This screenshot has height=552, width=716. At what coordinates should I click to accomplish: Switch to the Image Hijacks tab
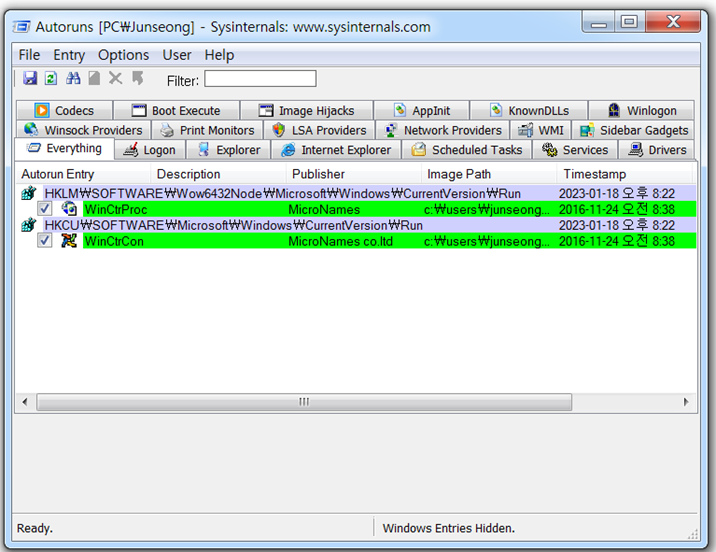coord(307,110)
